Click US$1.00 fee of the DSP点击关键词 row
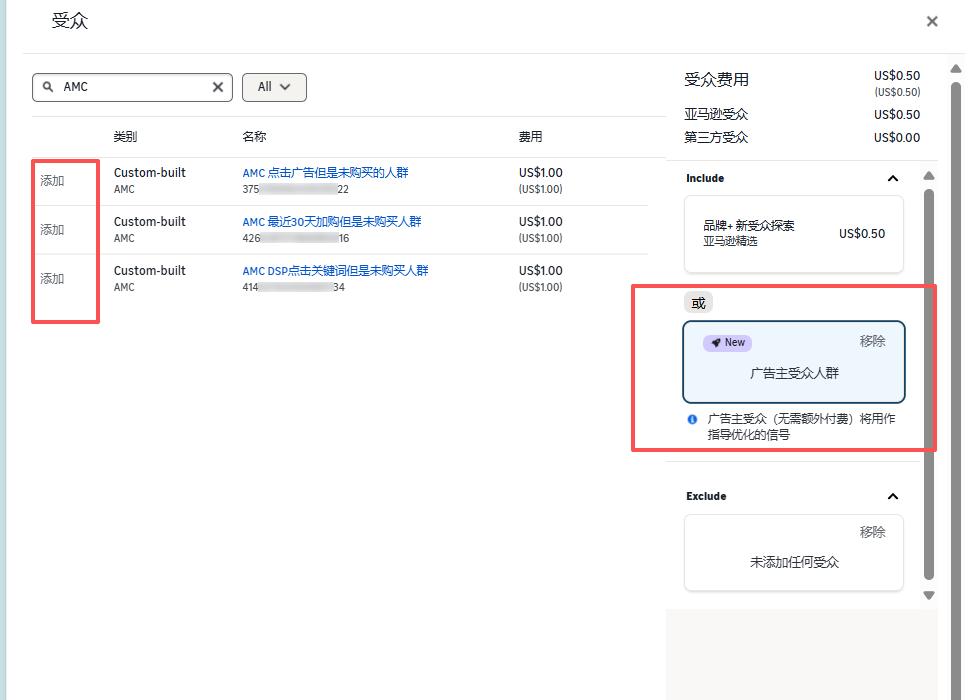Viewport: 968px width, 700px height. coord(540,271)
